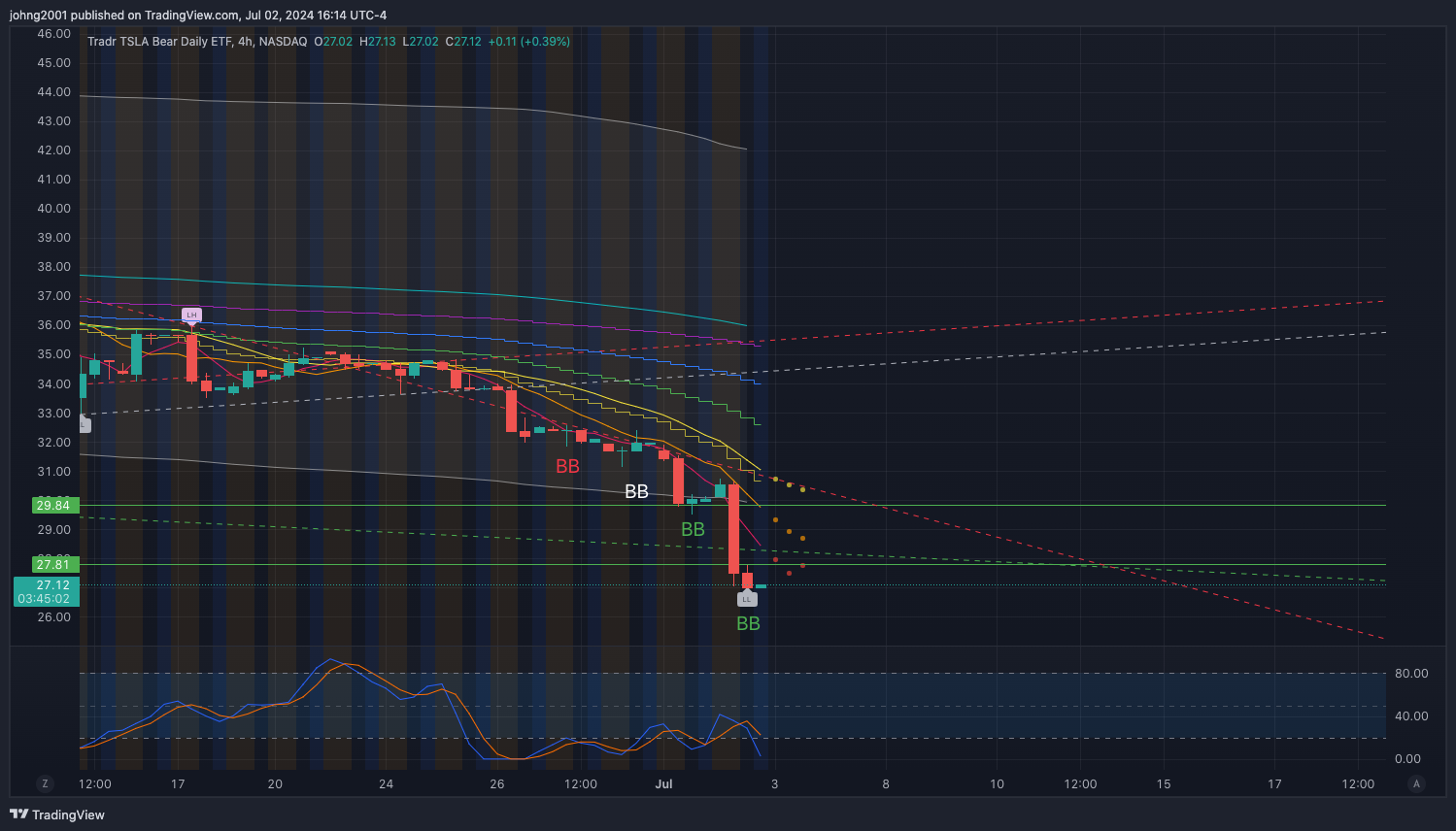
Task: Click the 17 date label nearest the LH marker
Action: [x=178, y=784]
